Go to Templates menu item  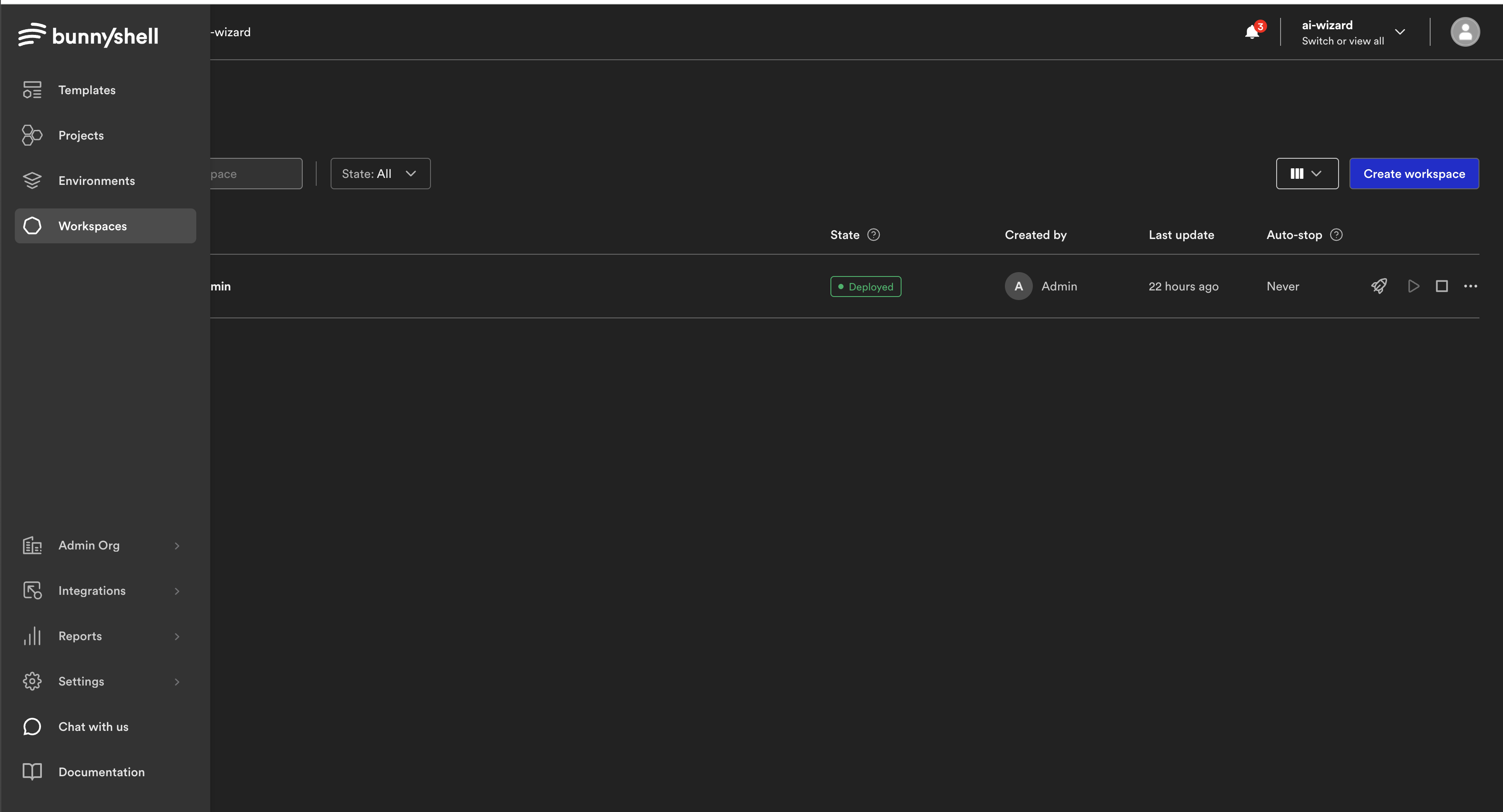click(x=105, y=90)
